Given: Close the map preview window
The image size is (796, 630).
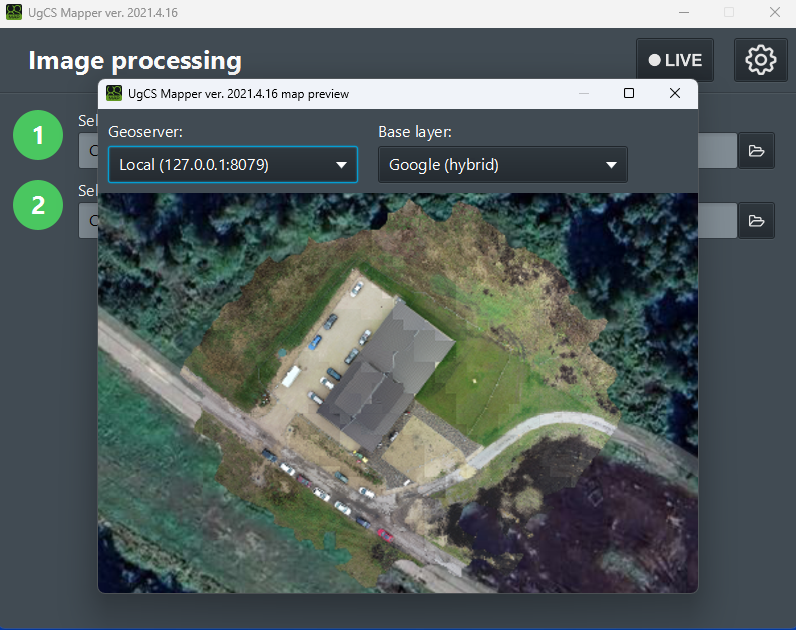Looking at the screenshot, I should pos(675,93).
